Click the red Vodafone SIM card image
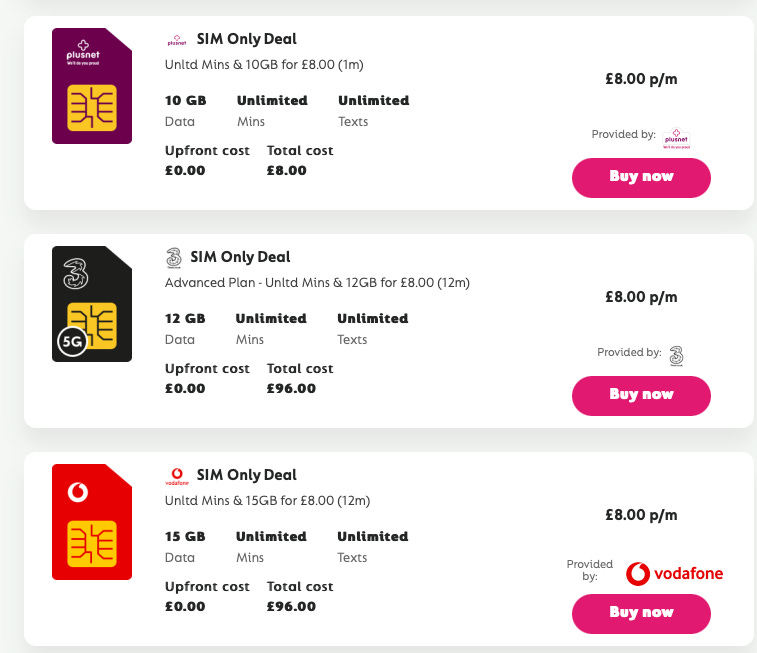 click(x=92, y=522)
